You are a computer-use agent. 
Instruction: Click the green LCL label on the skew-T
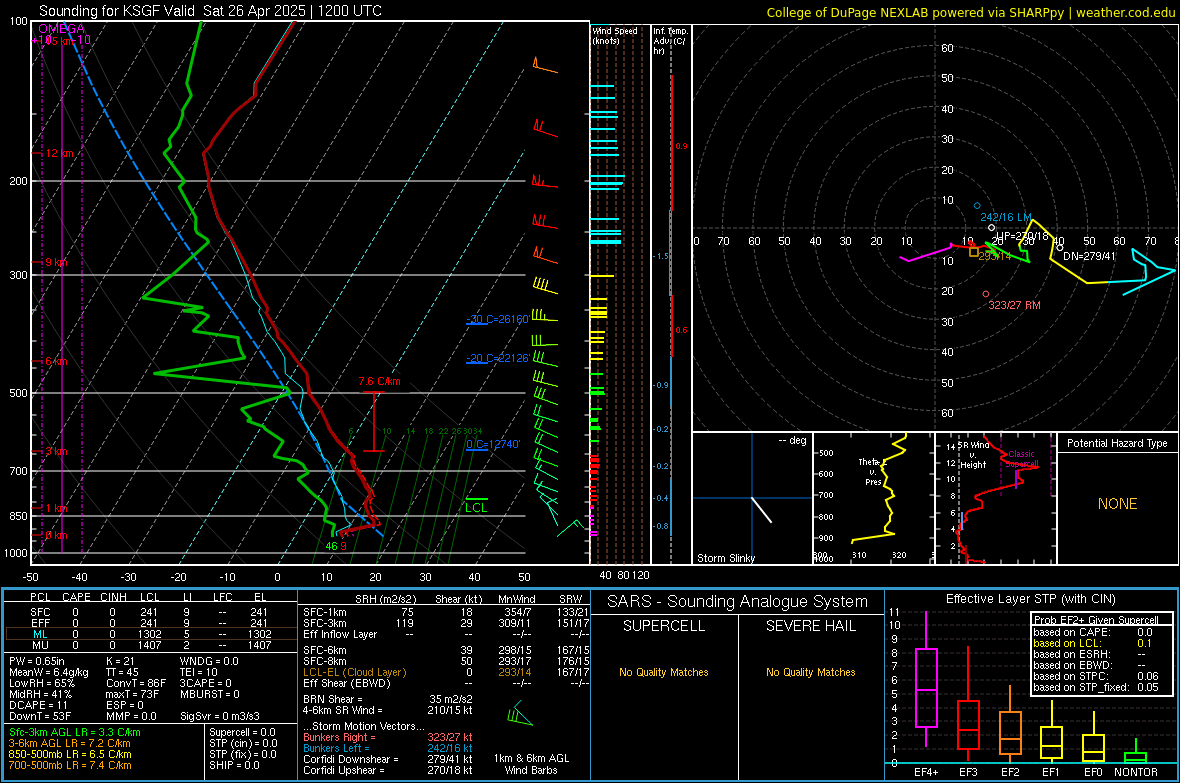point(476,507)
